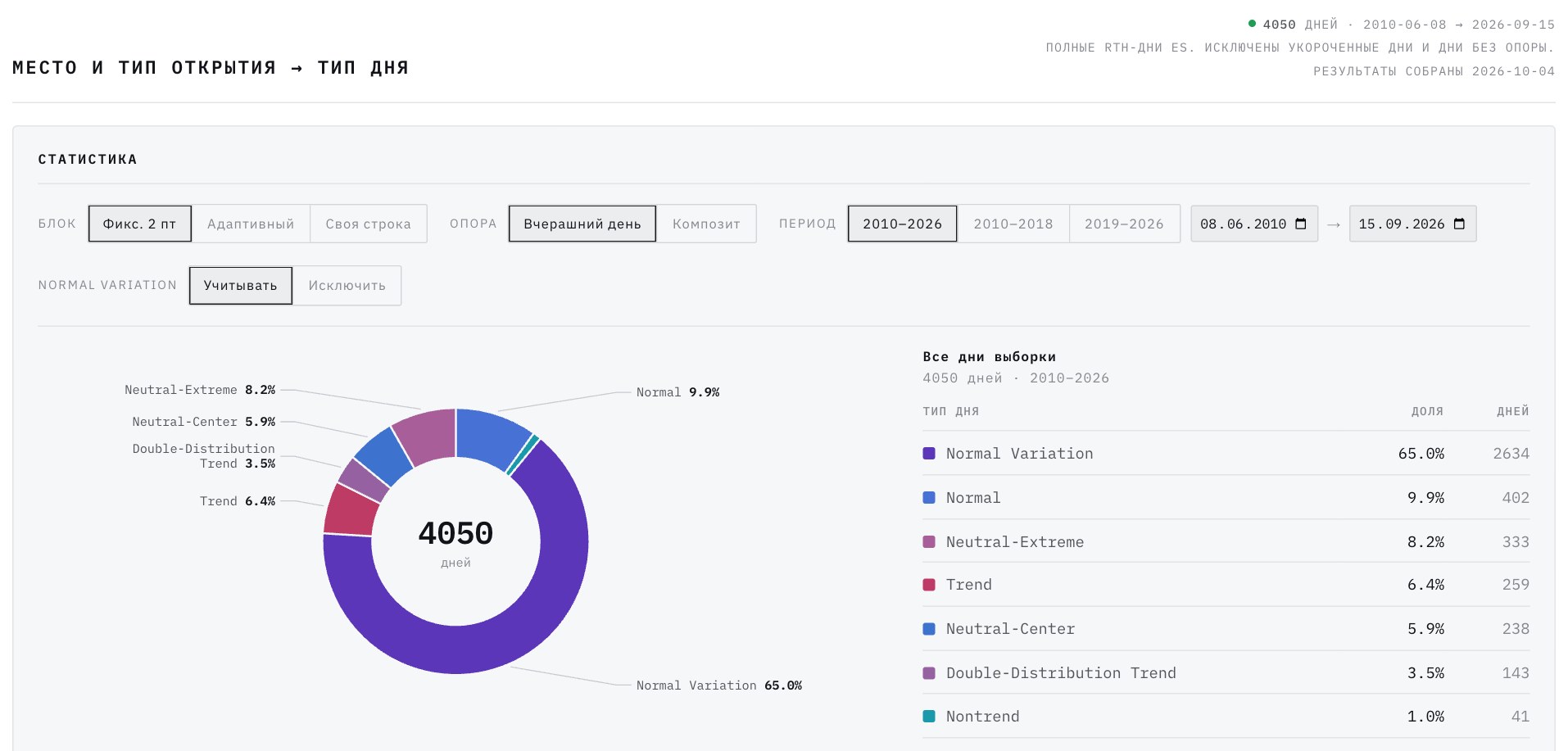Click the Neutral-Center row name in table
1568x751 pixels.
[x=1011, y=629]
